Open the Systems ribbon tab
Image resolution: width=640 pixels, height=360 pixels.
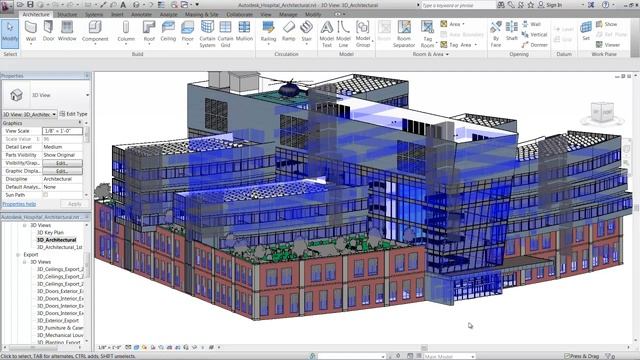click(x=94, y=14)
